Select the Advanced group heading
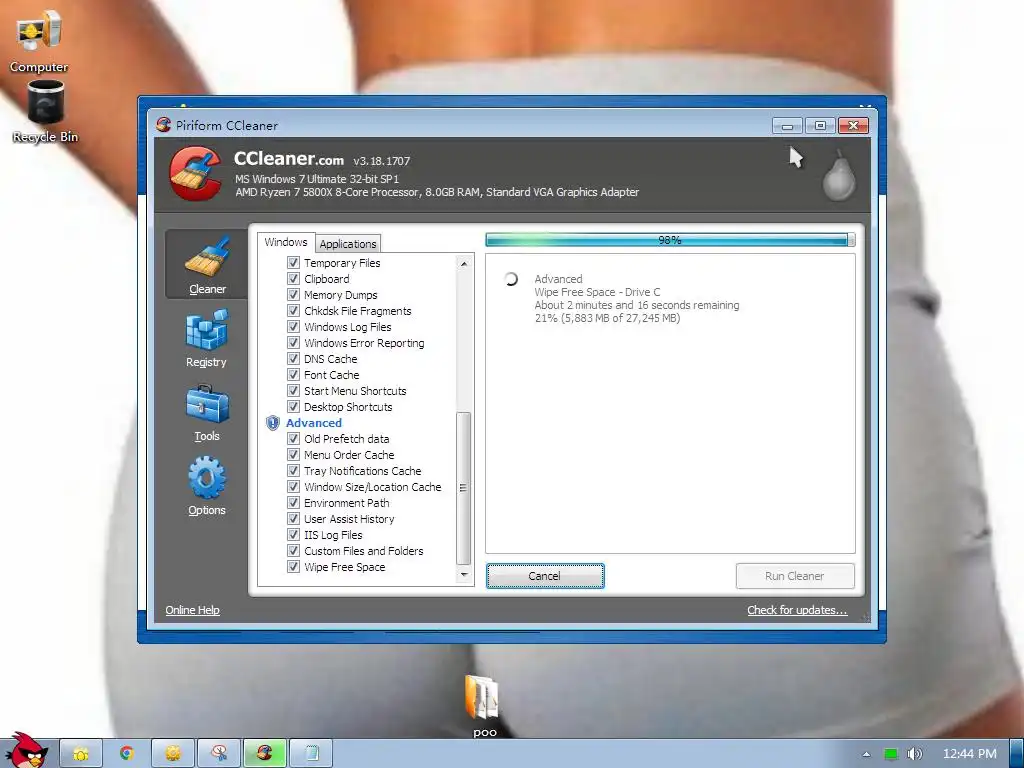The width and height of the screenshot is (1024, 768). [313, 423]
